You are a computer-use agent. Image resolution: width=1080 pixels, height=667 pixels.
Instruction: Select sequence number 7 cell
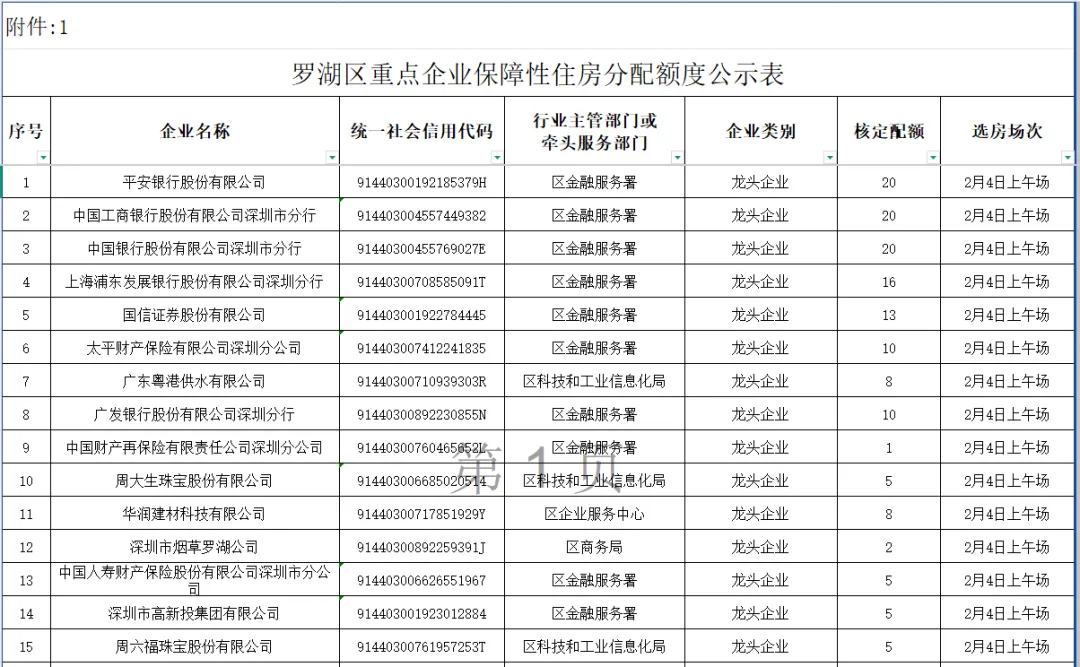[x=26, y=381]
